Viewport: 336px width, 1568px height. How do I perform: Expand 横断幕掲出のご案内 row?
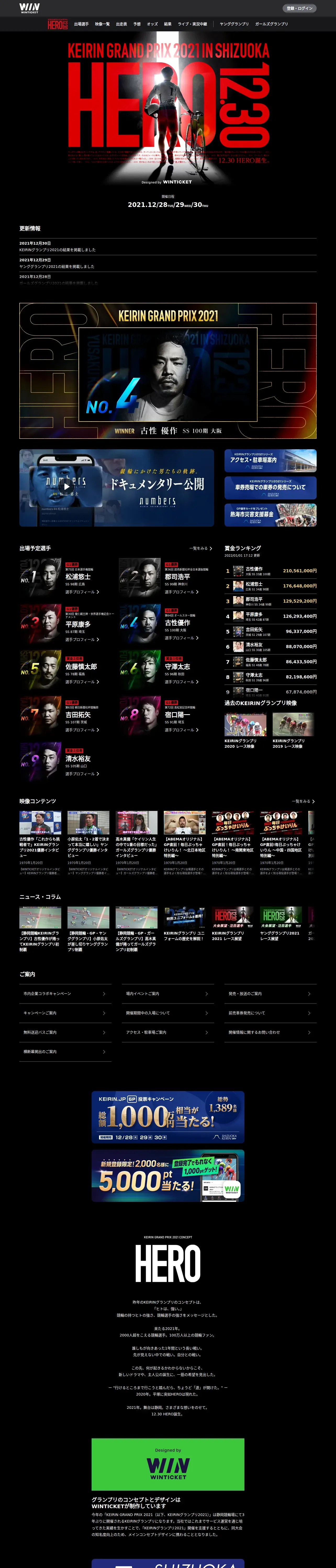click(65, 1052)
